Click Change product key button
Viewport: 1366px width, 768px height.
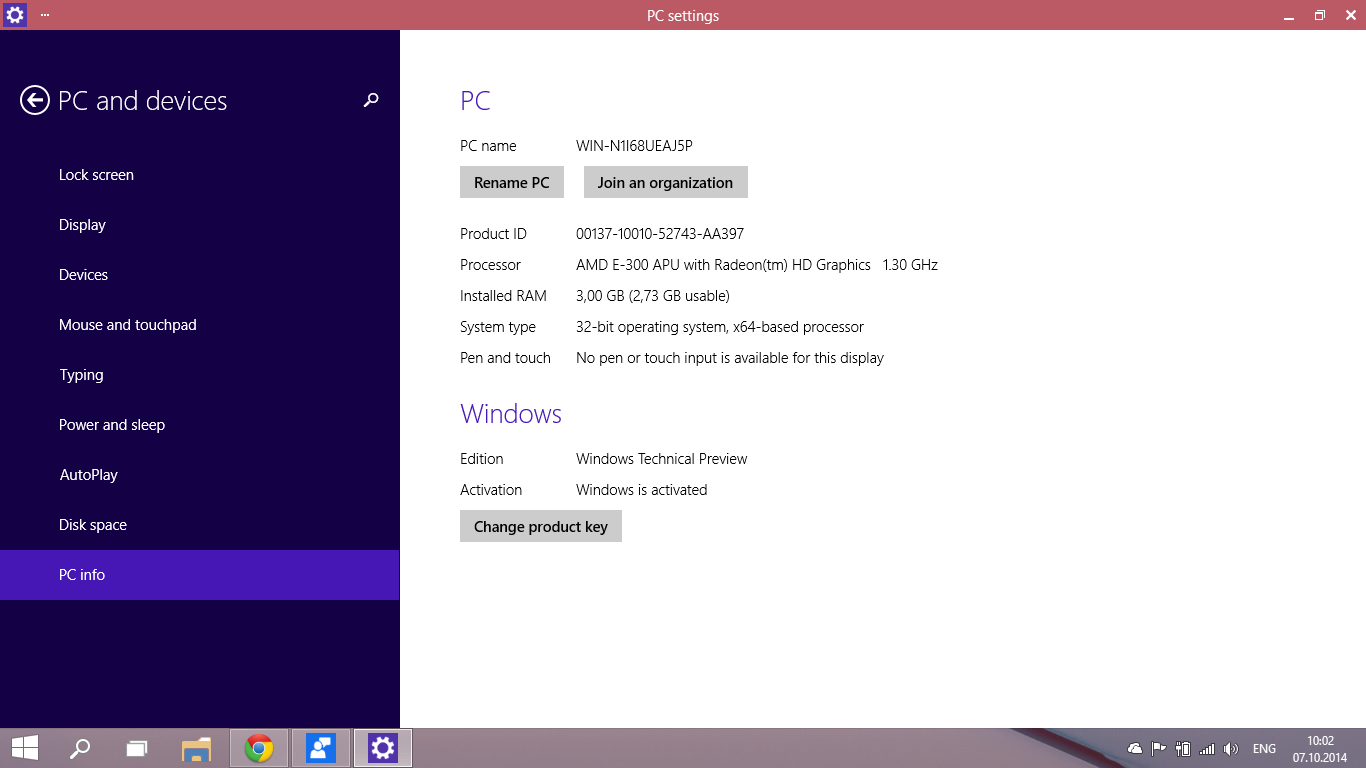tap(540, 526)
